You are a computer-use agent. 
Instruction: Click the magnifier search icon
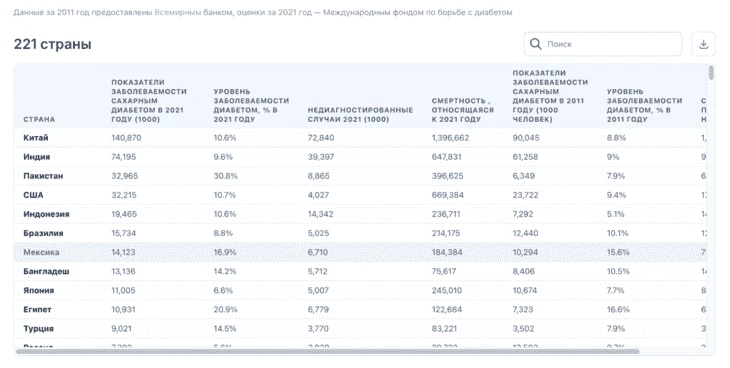[535, 44]
